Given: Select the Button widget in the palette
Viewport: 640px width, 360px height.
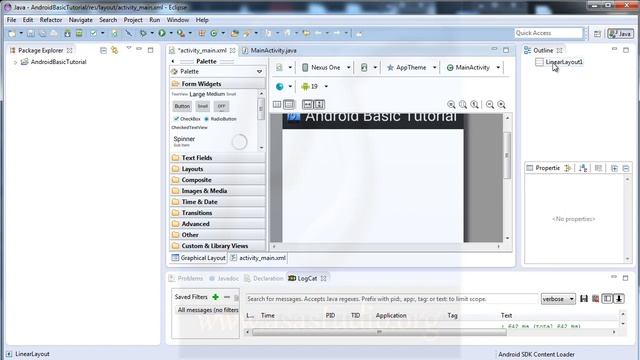Looking at the screenshot, I should tap(182, 106).
